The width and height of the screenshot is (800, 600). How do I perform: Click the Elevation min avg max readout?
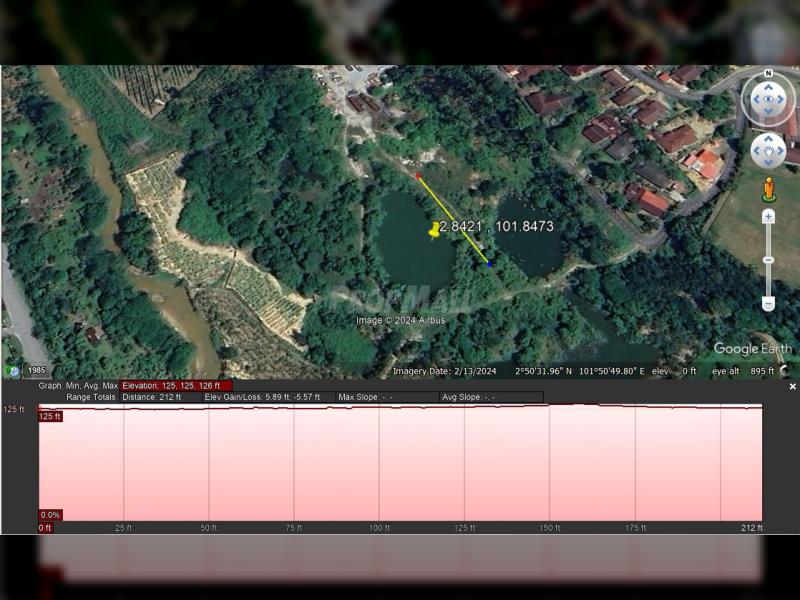(176, 385)
